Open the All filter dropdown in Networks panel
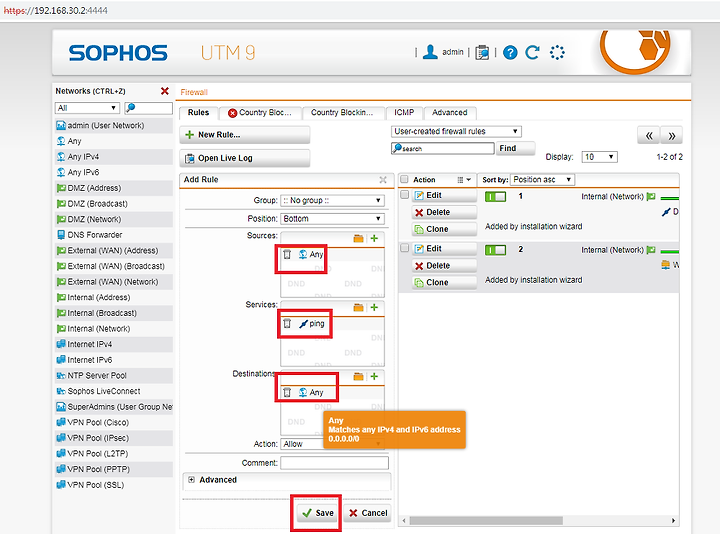The width and height of the screenshot is (720, 534). point(87,108)
